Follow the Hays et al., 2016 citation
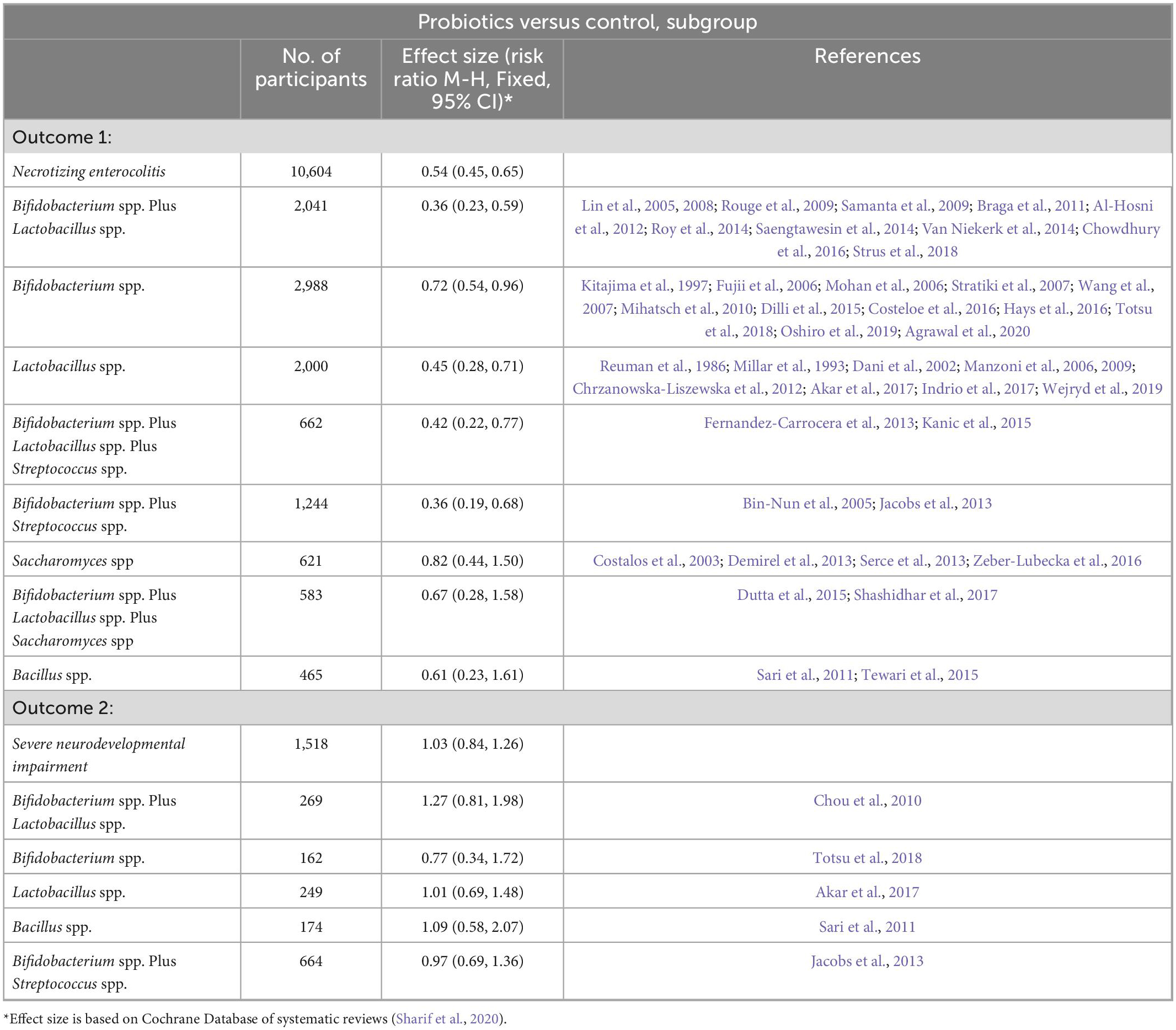This screenshot has height=1030, width=1176. [1056, 309]
